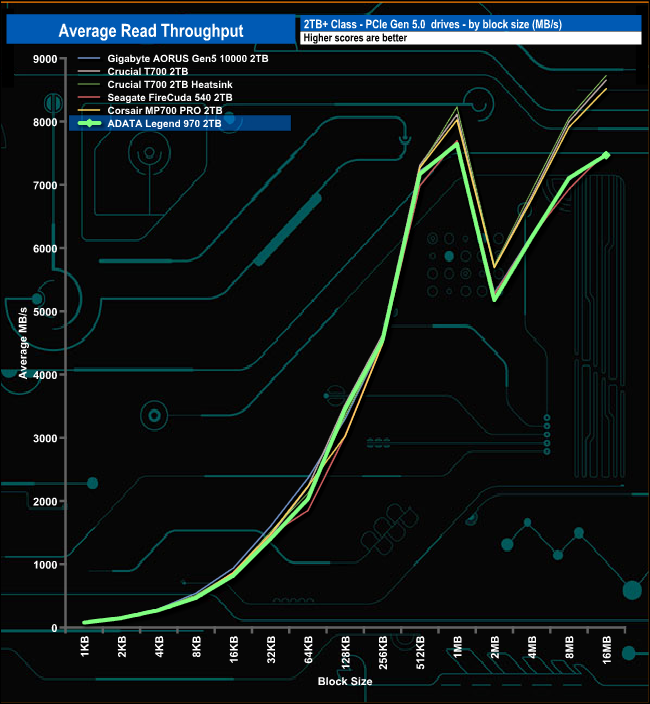650x704 pixels.
Task: Click the 'Block Size' axis title
Action: 345,681
